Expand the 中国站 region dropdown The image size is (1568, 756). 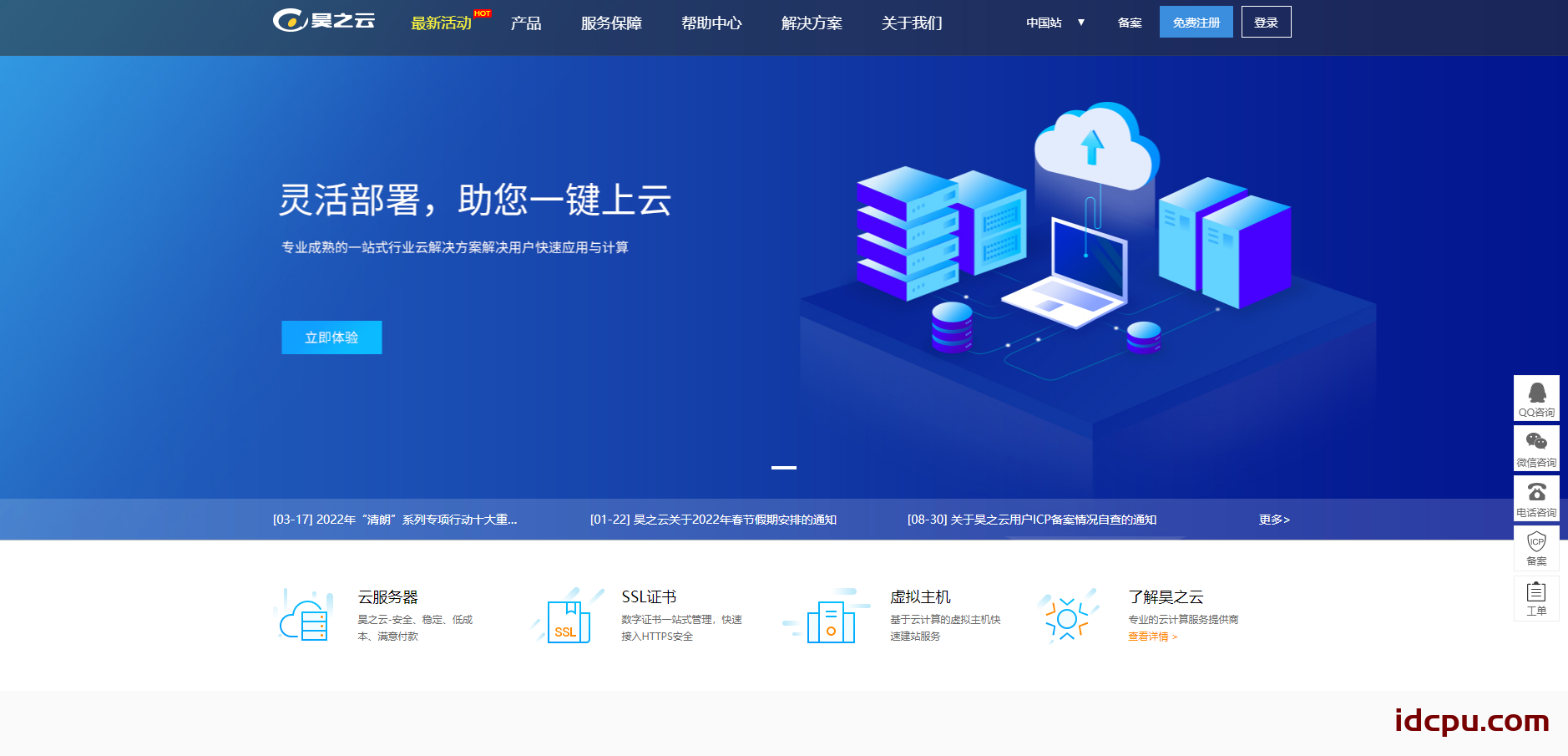pos(1055,23)
